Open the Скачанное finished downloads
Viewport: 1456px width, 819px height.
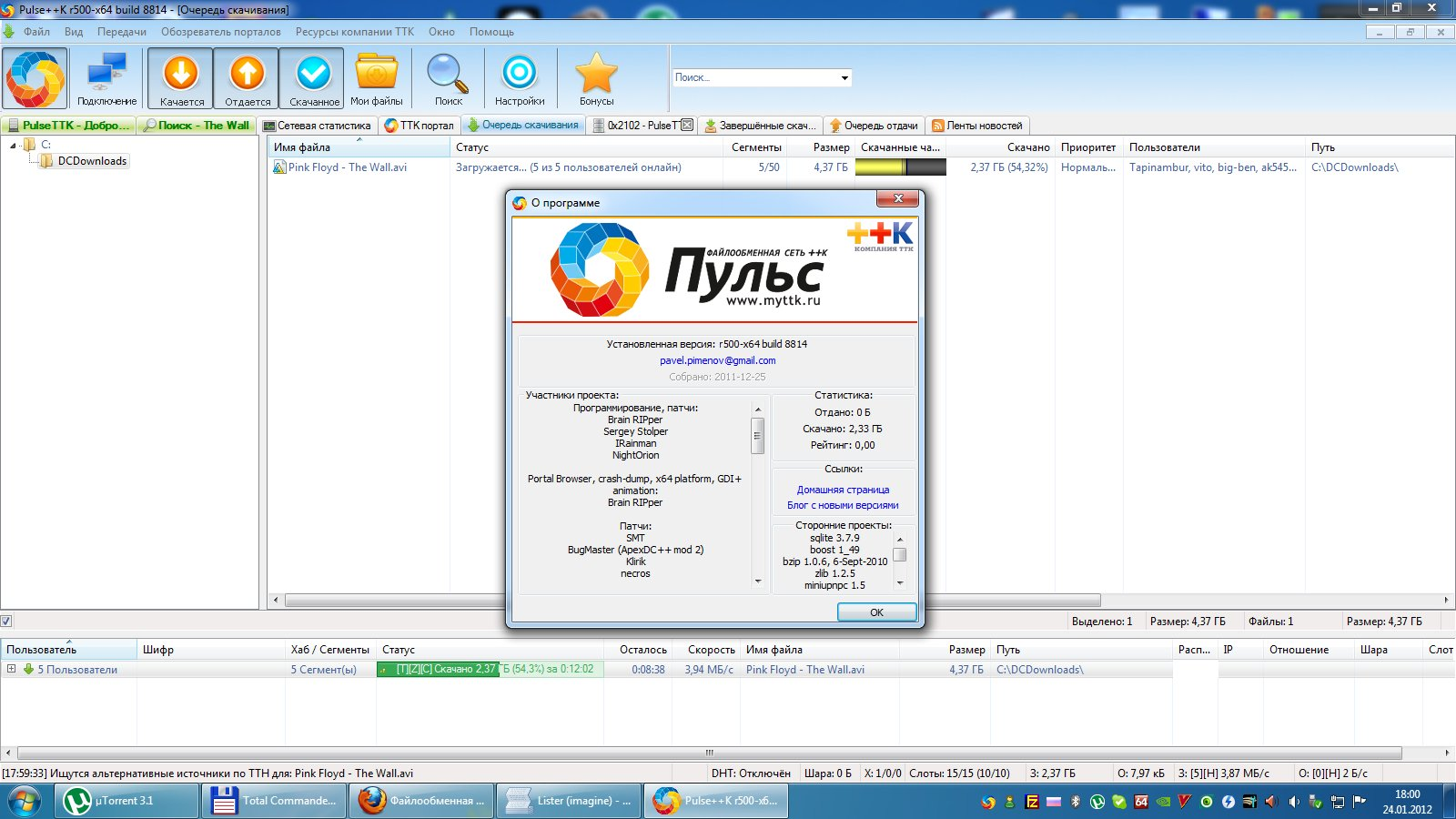(x=313, y=79)
